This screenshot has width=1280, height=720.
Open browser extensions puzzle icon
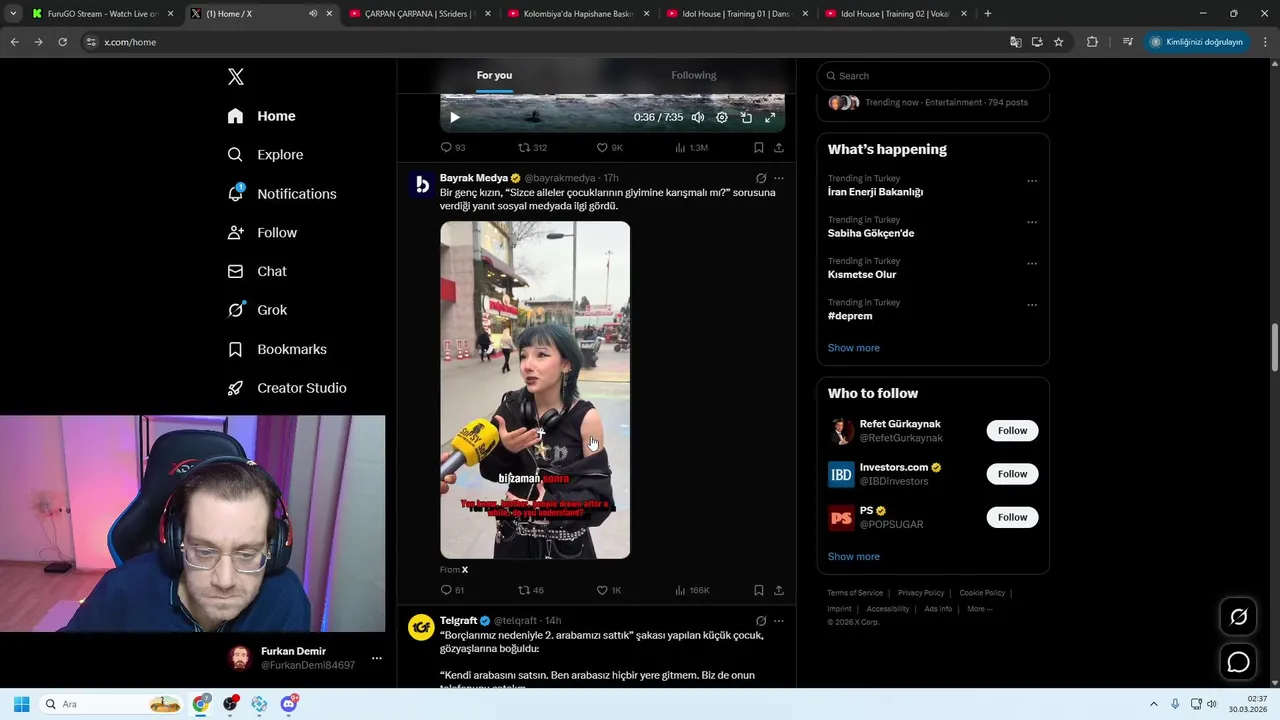point(1092,42)
